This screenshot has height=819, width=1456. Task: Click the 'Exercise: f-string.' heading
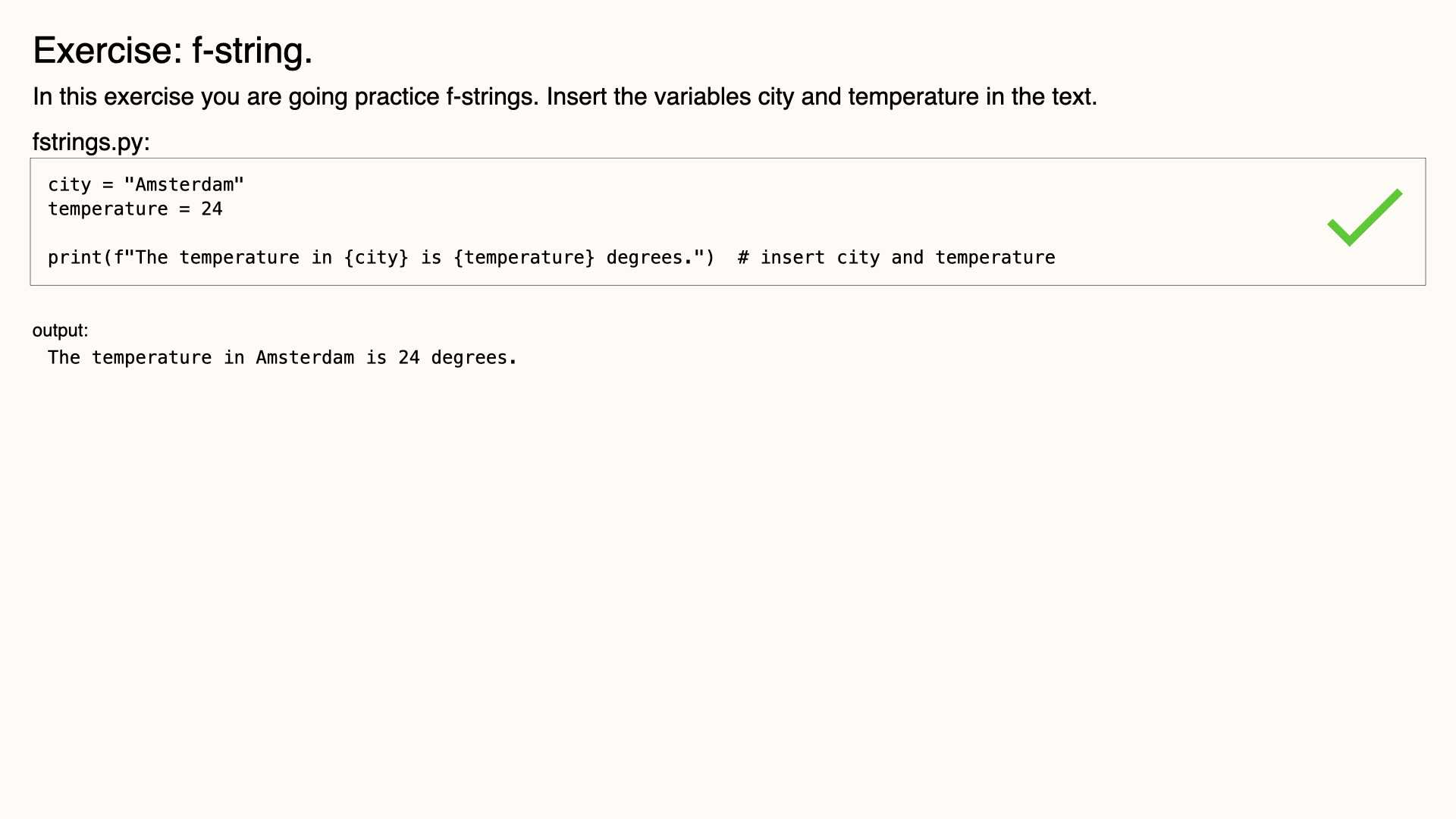pyautogui.click(x=173, y=51)
